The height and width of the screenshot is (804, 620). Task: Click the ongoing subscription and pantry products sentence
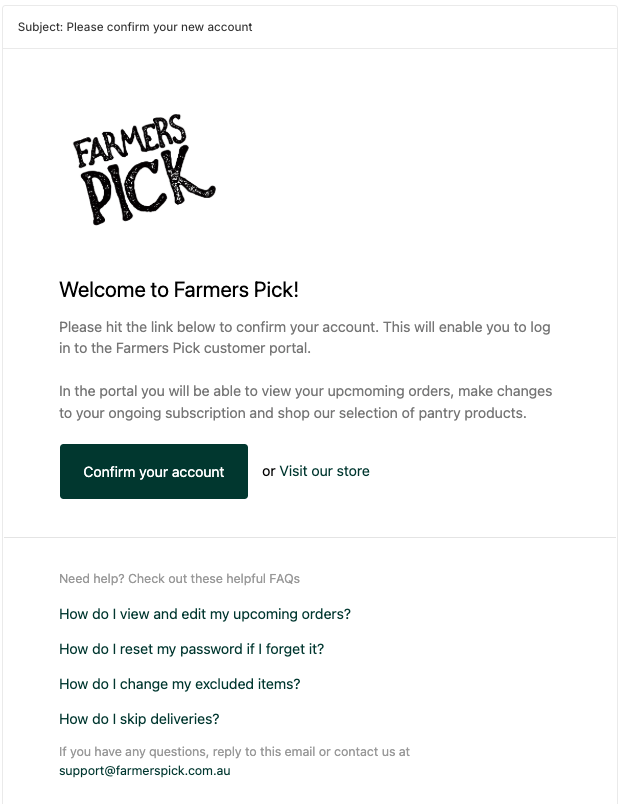click(293, 413)
